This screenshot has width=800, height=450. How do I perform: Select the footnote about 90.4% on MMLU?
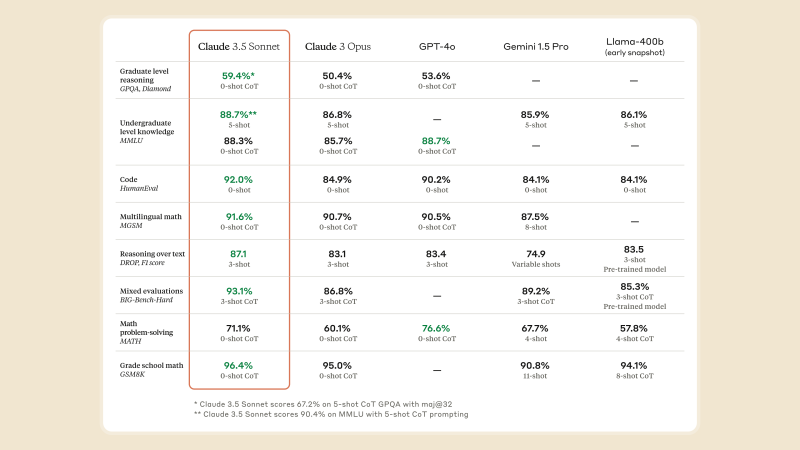pyautogui.click(x=331, y=414)
